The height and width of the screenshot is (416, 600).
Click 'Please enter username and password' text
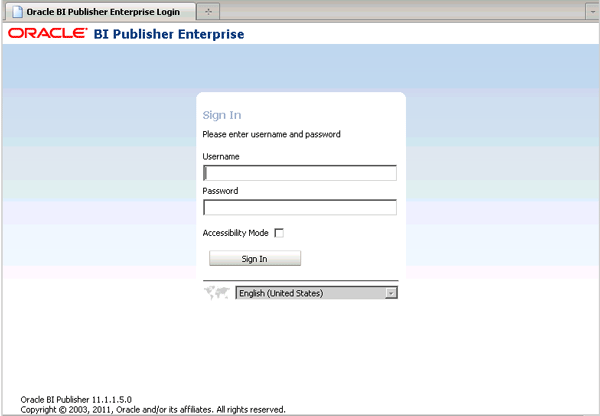[271, 134]
